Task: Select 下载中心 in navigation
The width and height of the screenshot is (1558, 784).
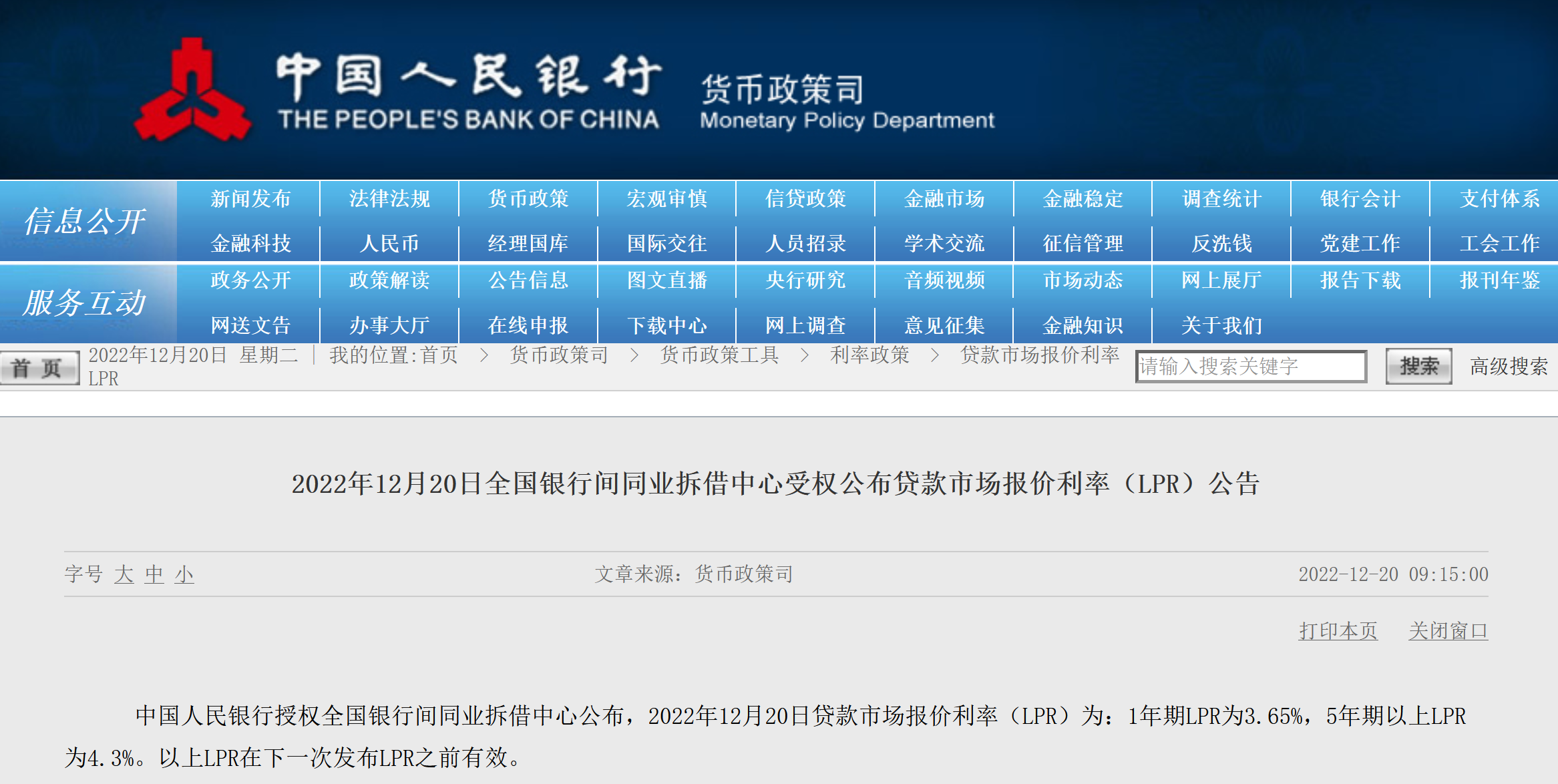Action: pos(666,326)
